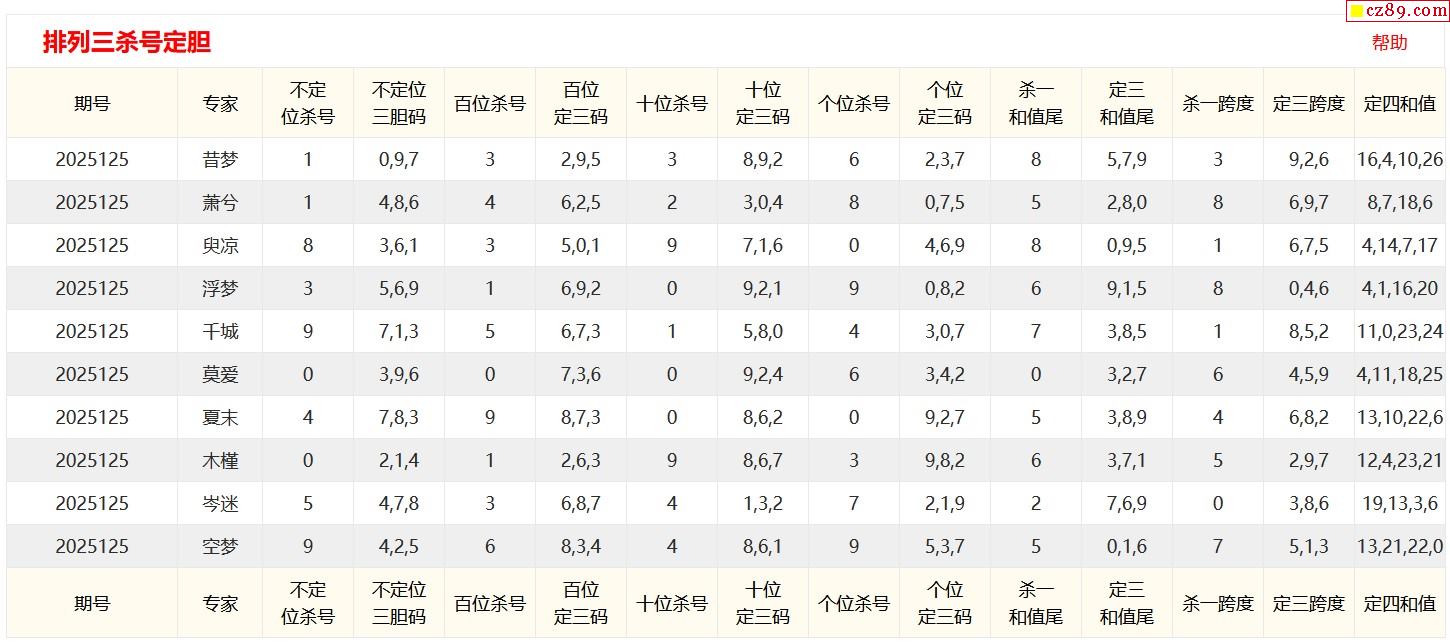Click bottom 十位定三码 footer header
The width and height of the screenshot is (1450, 643).
click(763, 603)
